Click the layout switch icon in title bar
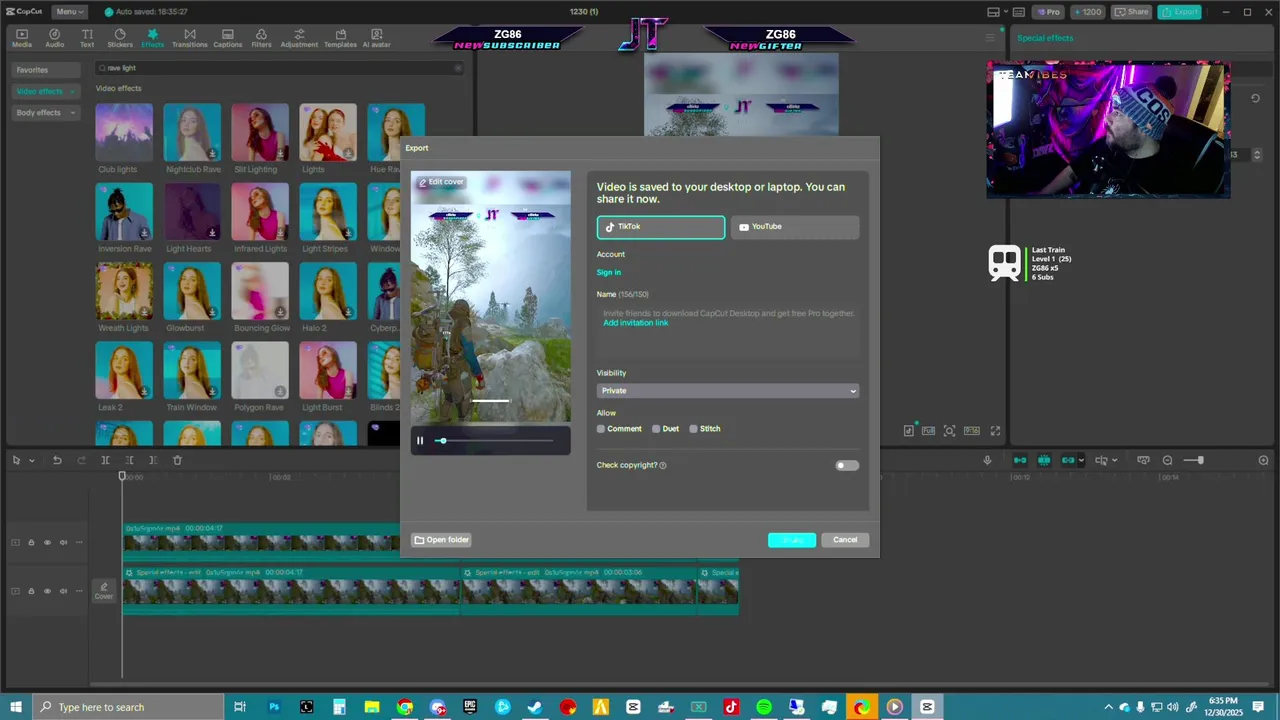The width and height of the screenshot is (1280, 720). (x=993, y=12)
